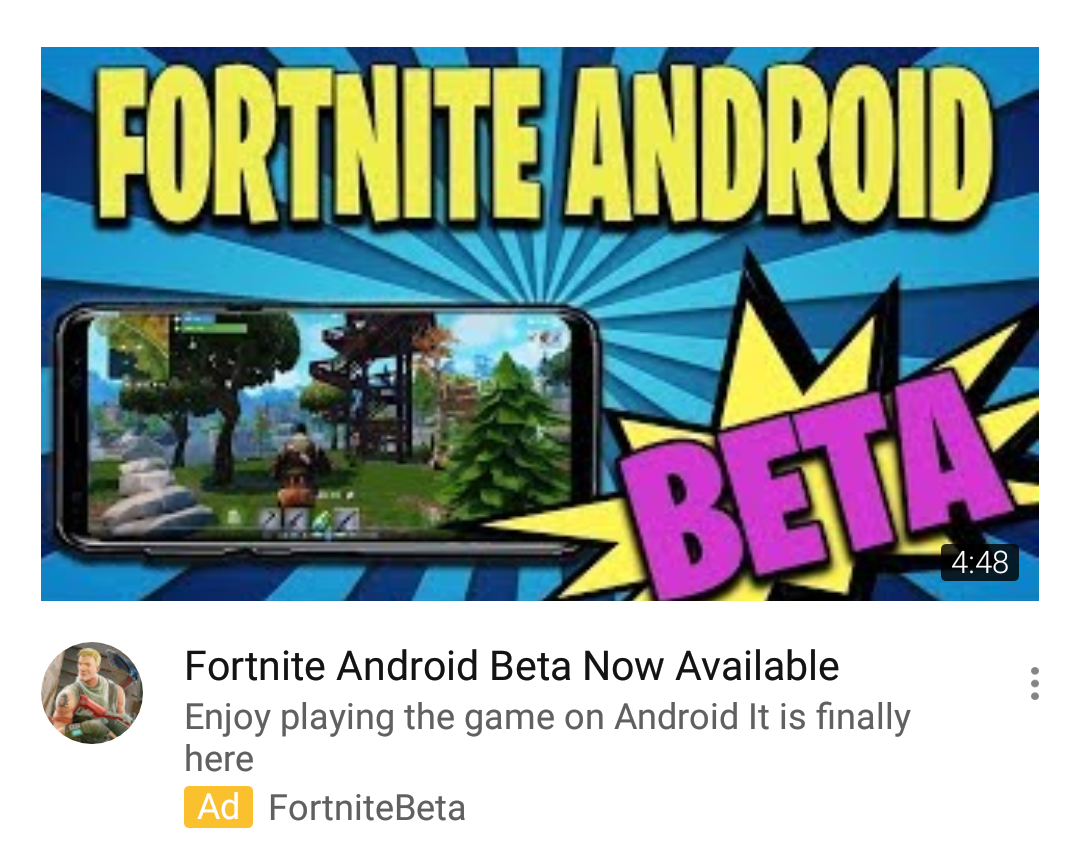Tap the FortniteBeta channel avatar

pyautogui.click(x=92, y=693)
